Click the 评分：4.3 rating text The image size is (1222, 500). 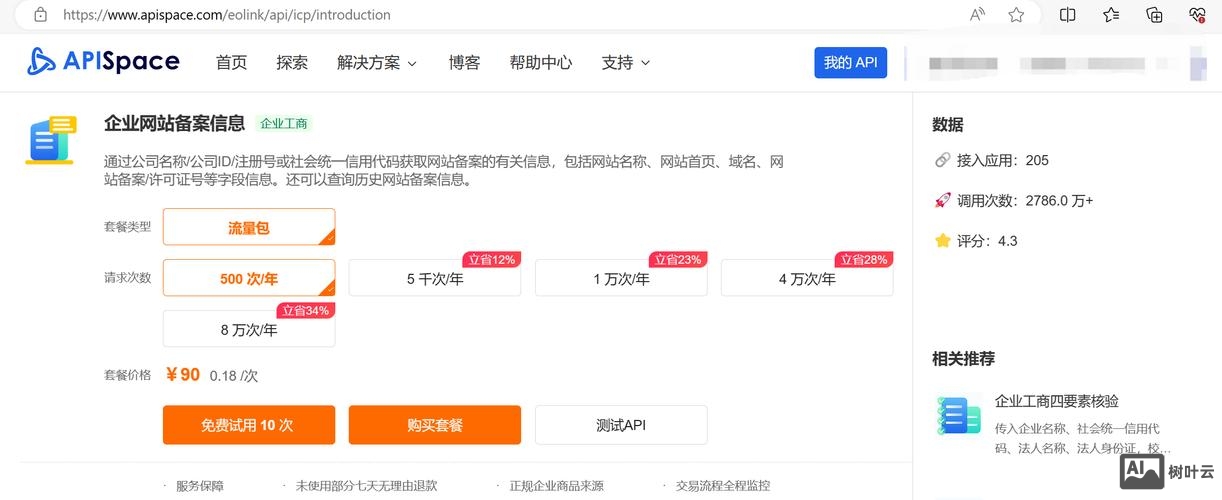click(x=987, y=240)
